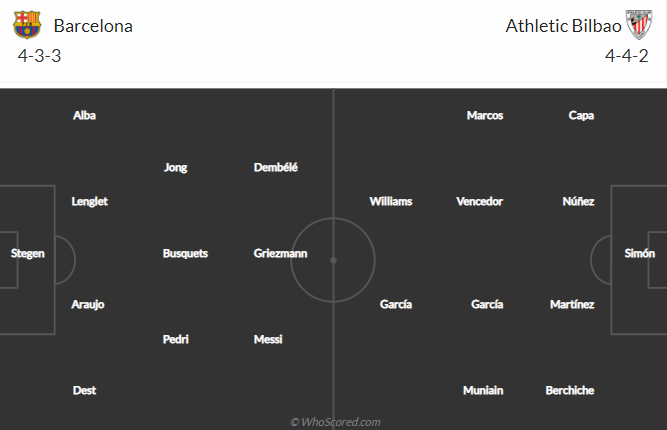The width and height of the screenshot is (667, 430).
Task: Select Vencedor in Athletic's midfield
Action: [480, 202]
